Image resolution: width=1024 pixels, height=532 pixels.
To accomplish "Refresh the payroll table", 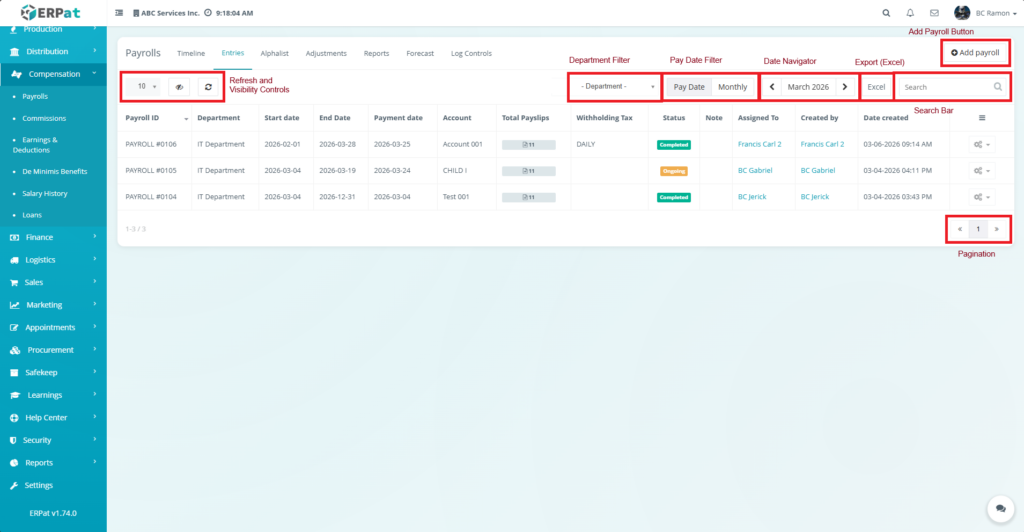I will coord(208,87).
